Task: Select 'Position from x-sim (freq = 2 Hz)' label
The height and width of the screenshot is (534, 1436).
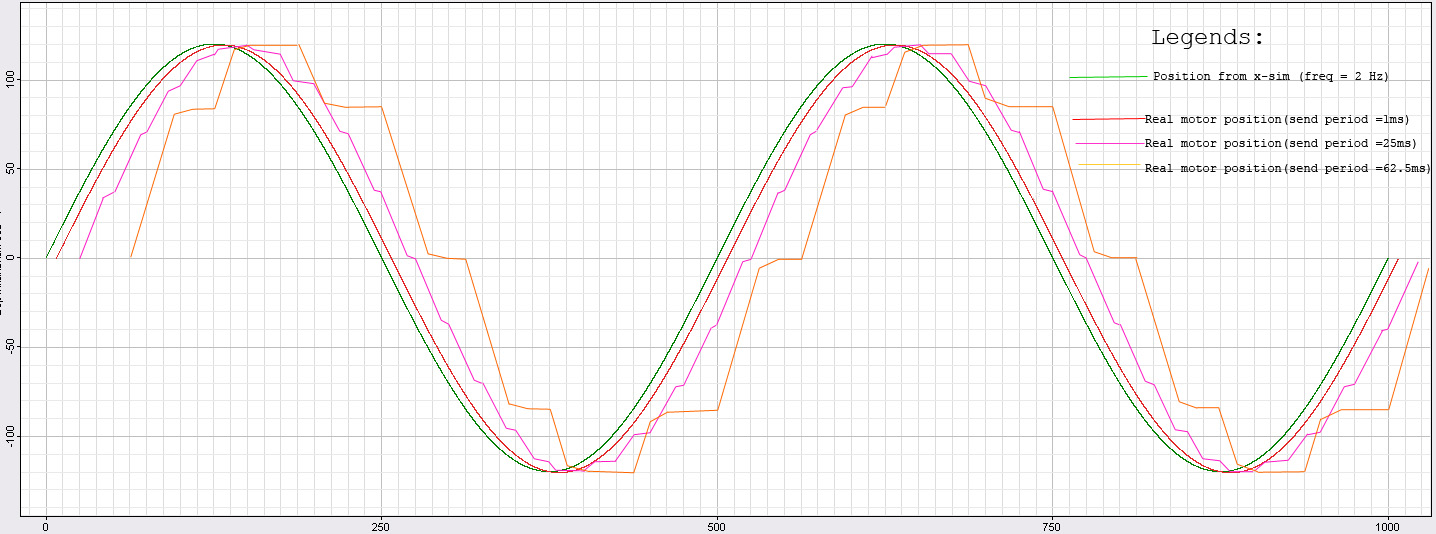Action: tap(1270, 76)
